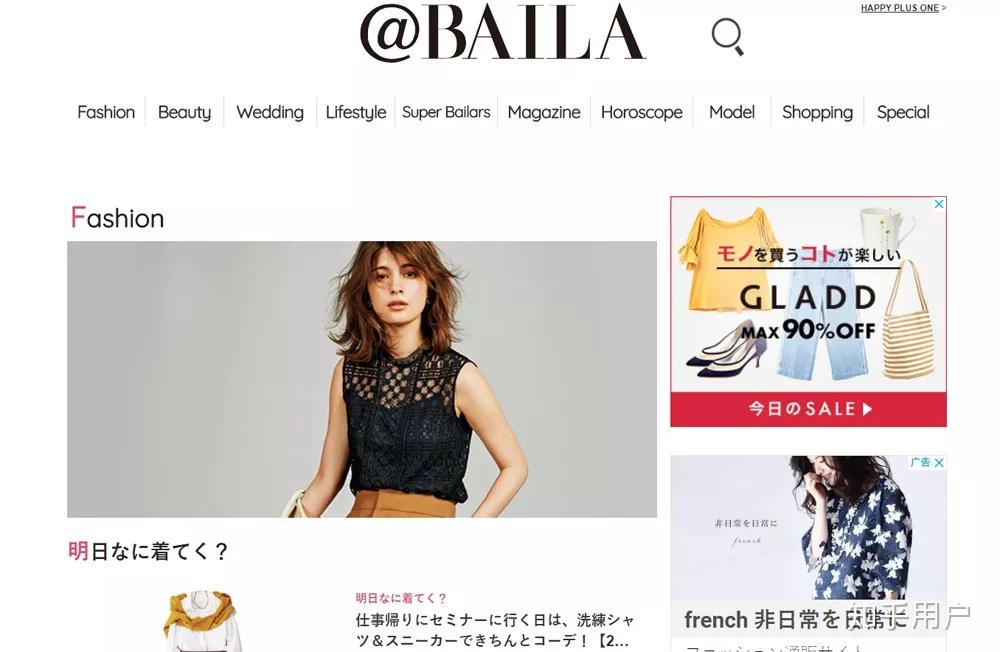The height and width of the screenshot is (652, 1000).
Task: Open the Horoscope page
Action: point(642,112)
